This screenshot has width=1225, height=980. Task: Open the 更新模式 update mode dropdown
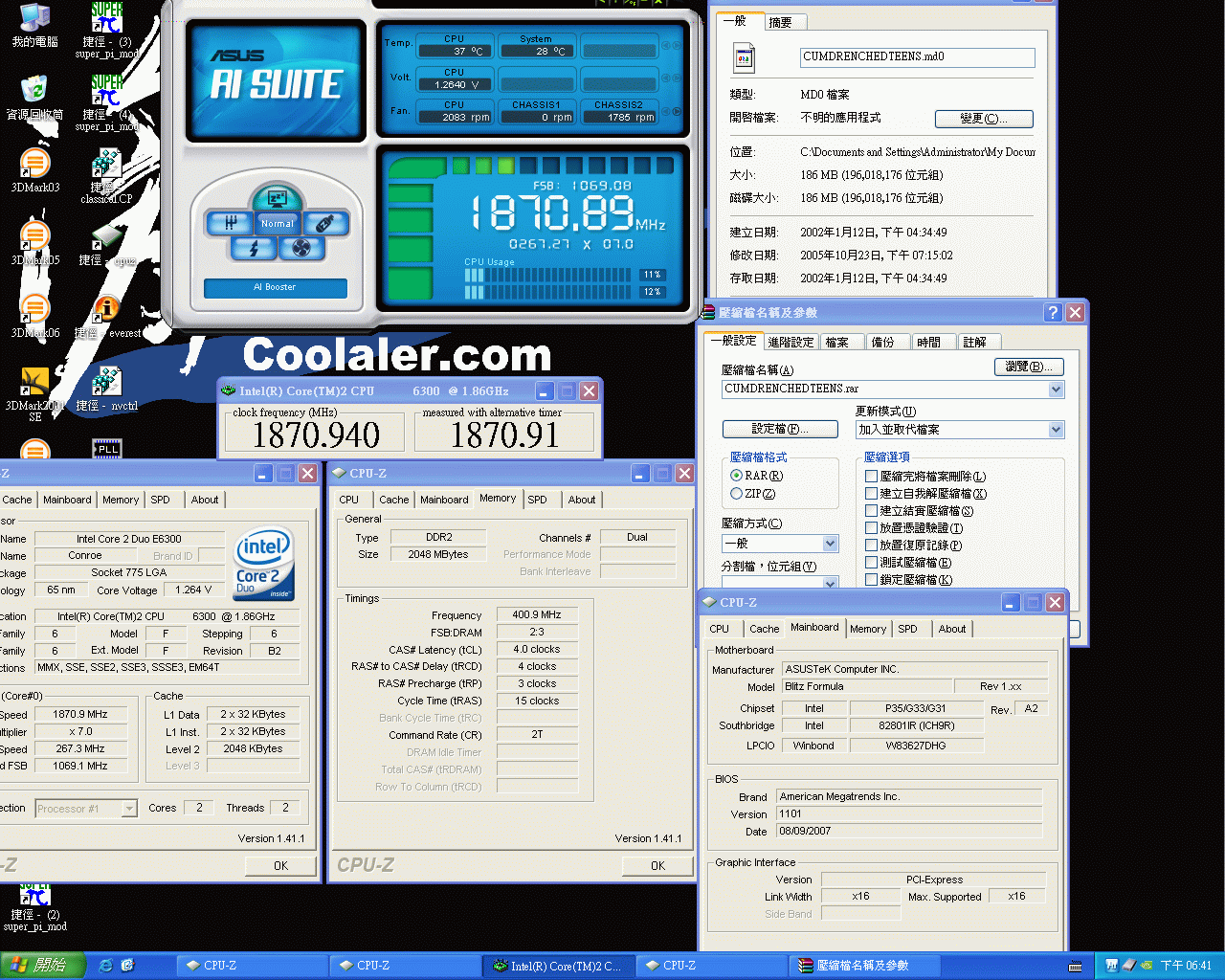click(x=1056, y=430)
